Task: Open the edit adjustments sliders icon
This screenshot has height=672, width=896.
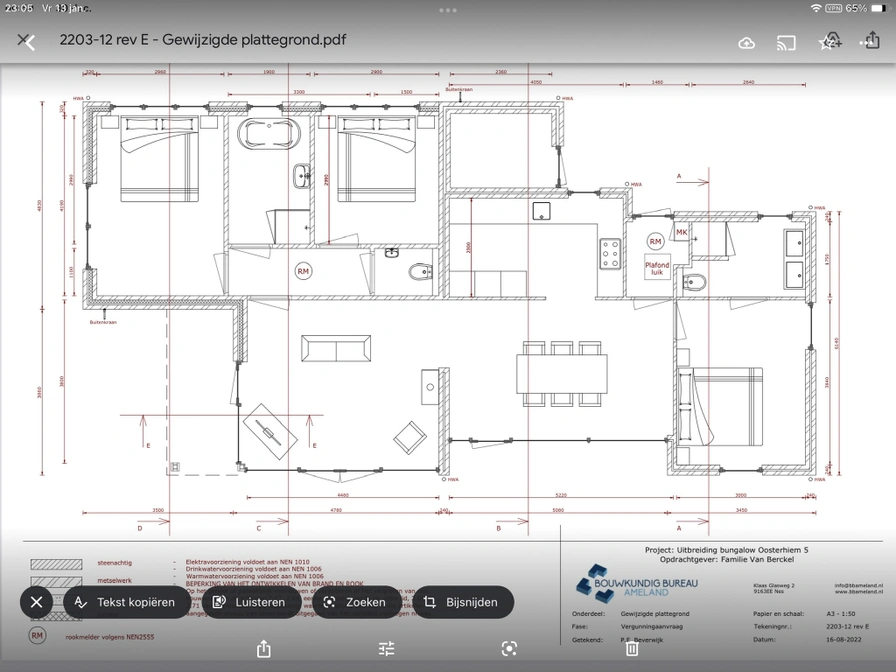Action: pos(387,648)
